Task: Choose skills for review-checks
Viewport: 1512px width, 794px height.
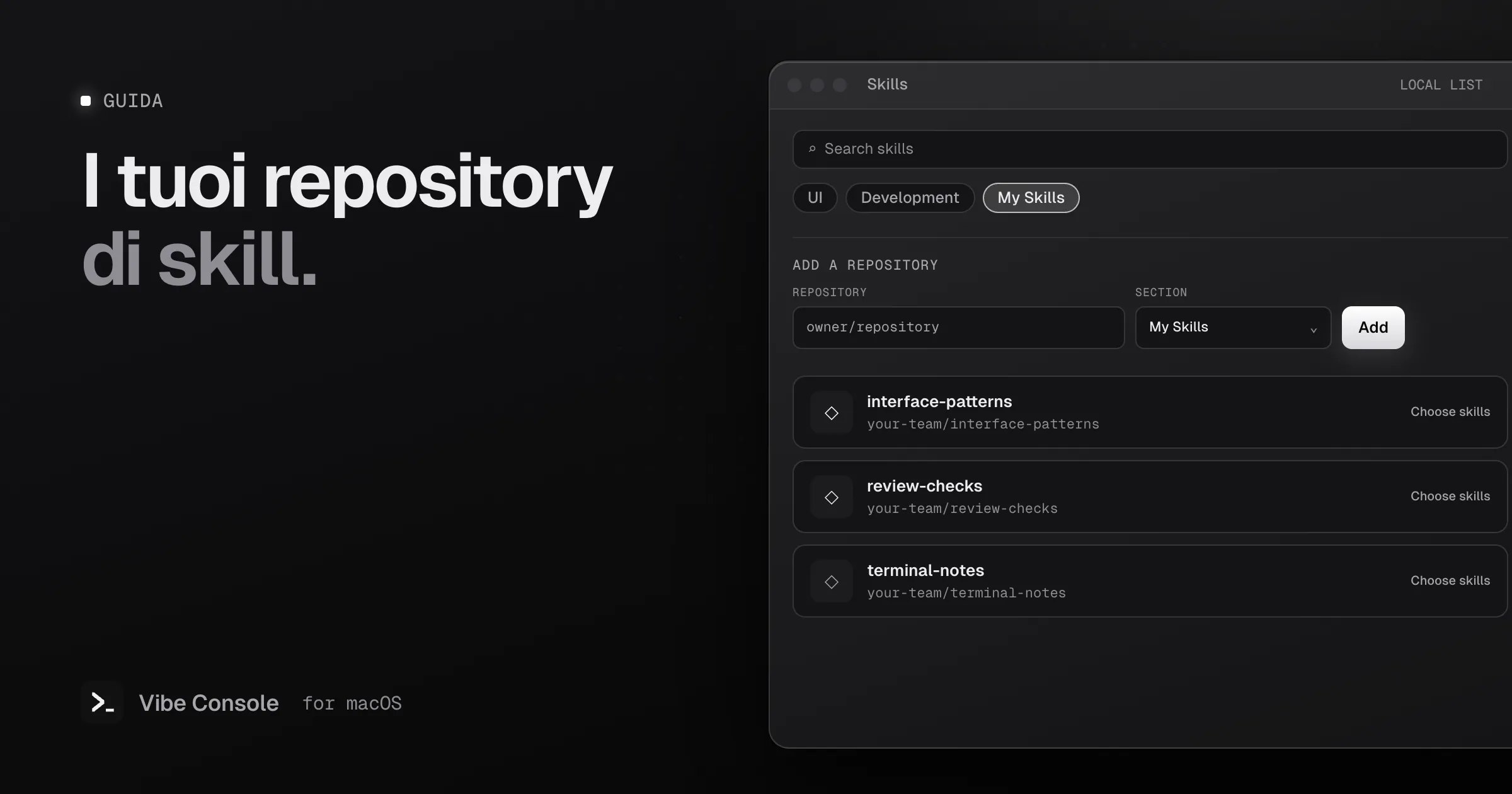Action: 1450,496
